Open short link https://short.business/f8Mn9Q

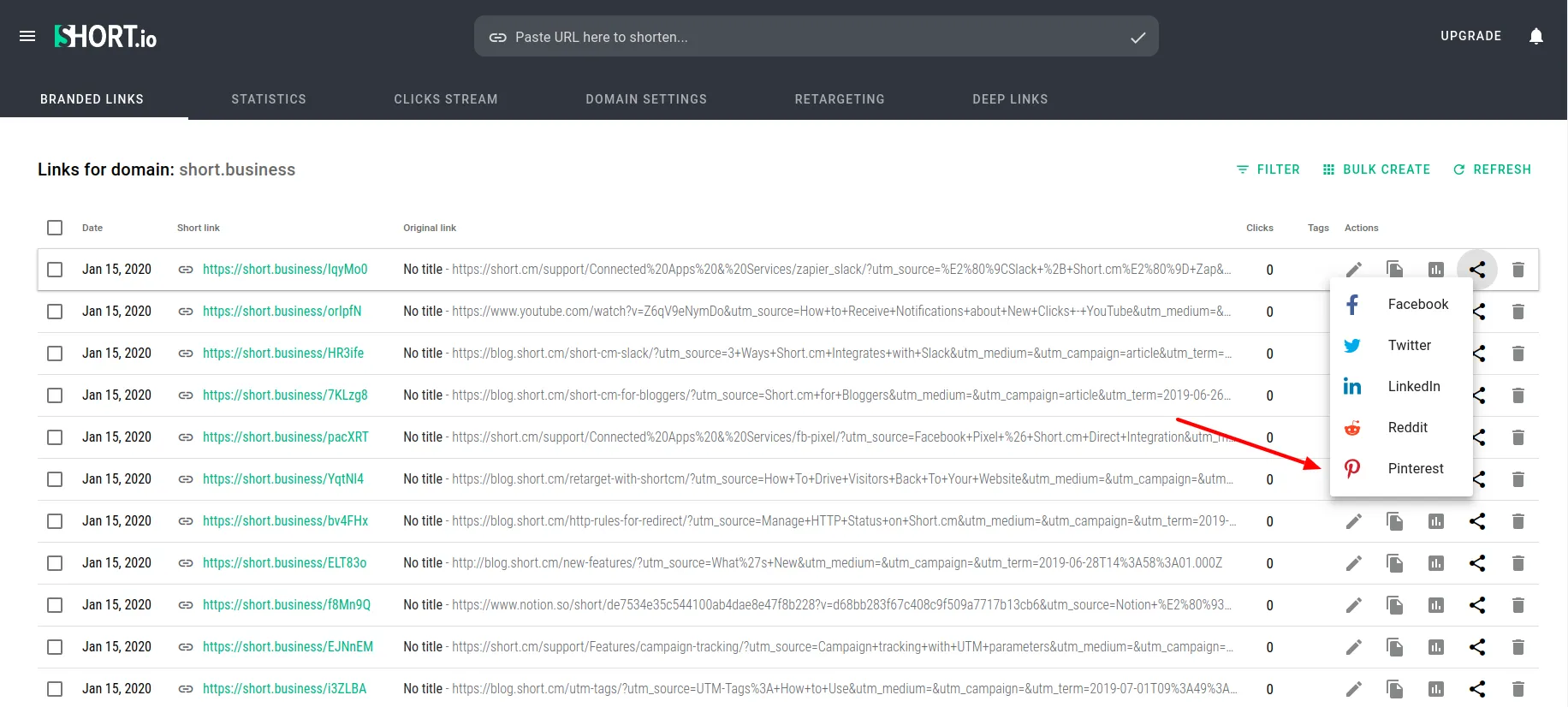point(287,605)
